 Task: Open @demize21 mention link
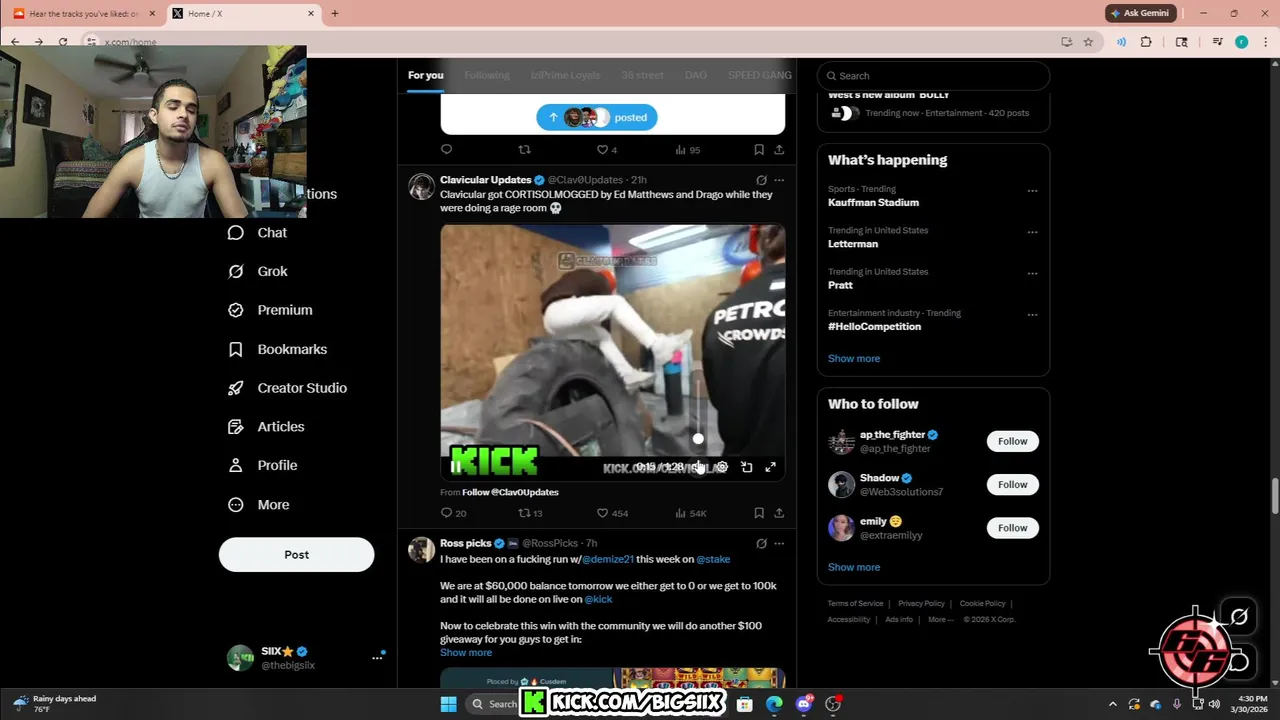pos(607,559)
